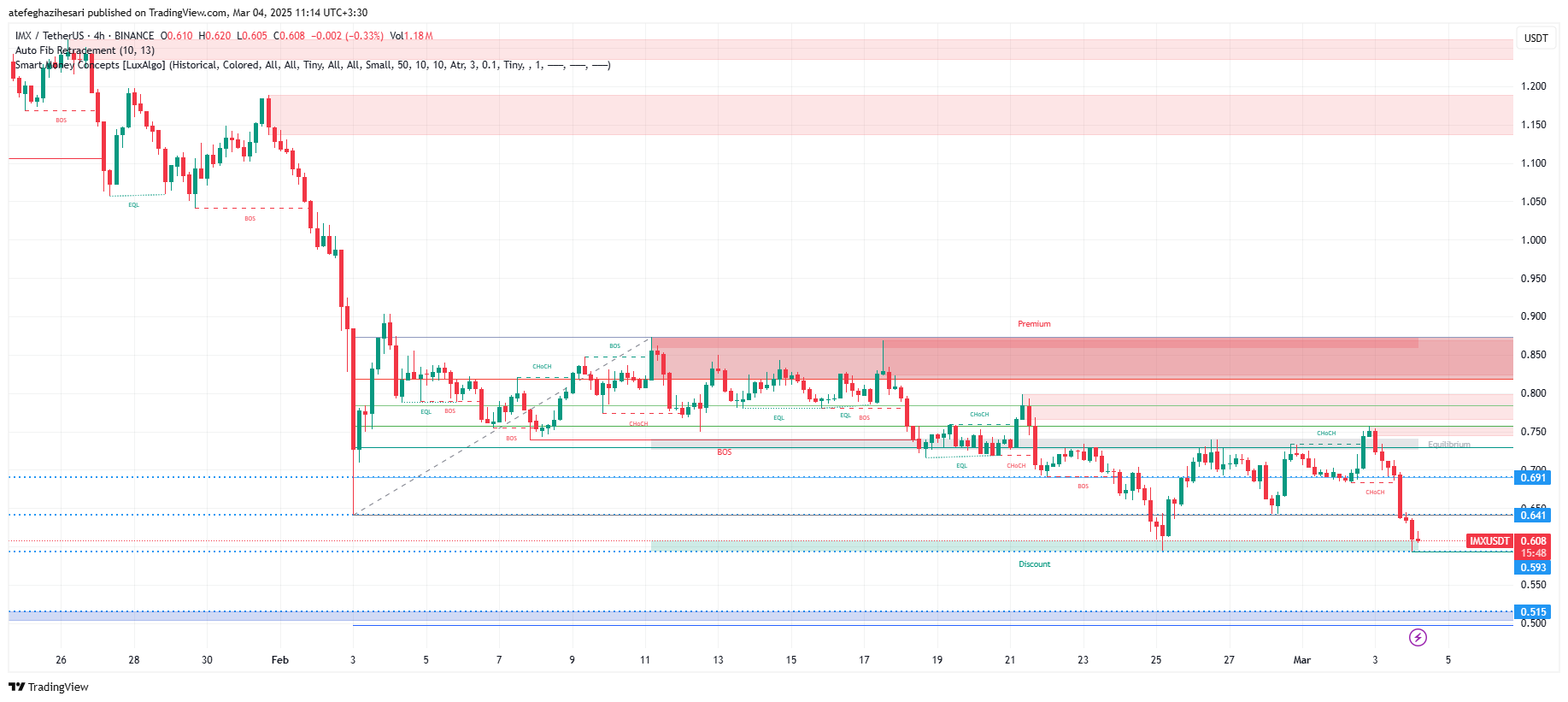Click the 25 date on time axis
This screenshot has width=1568, height=702.
1156,660
